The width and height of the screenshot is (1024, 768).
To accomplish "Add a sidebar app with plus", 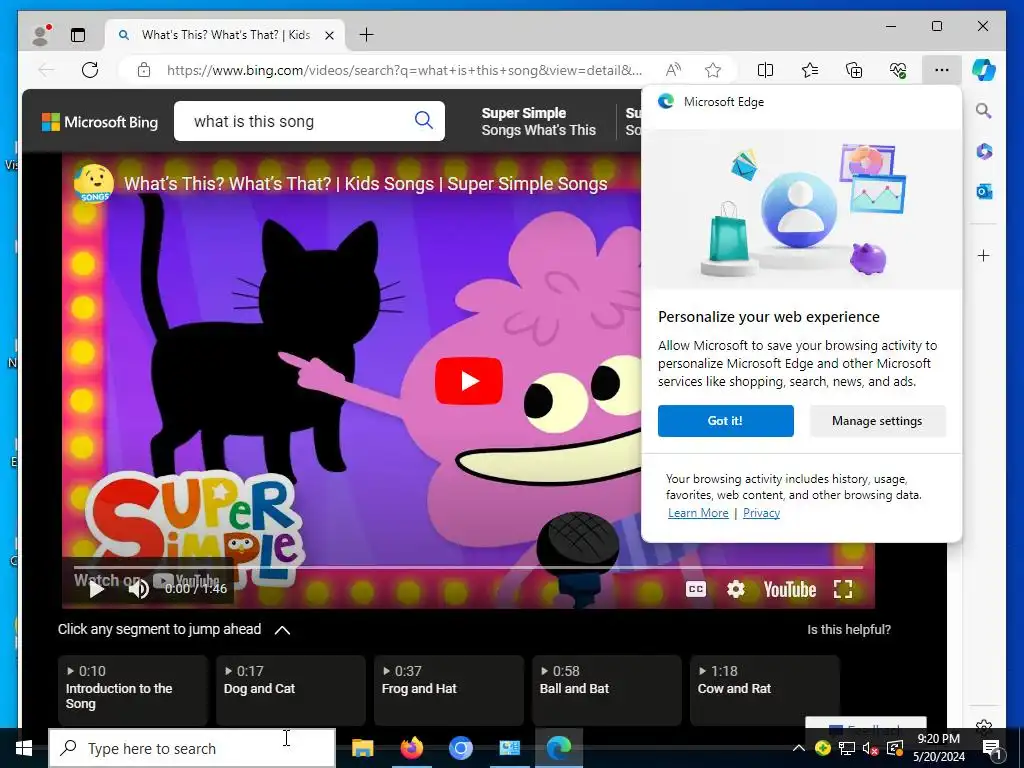I will pos(984,255).
